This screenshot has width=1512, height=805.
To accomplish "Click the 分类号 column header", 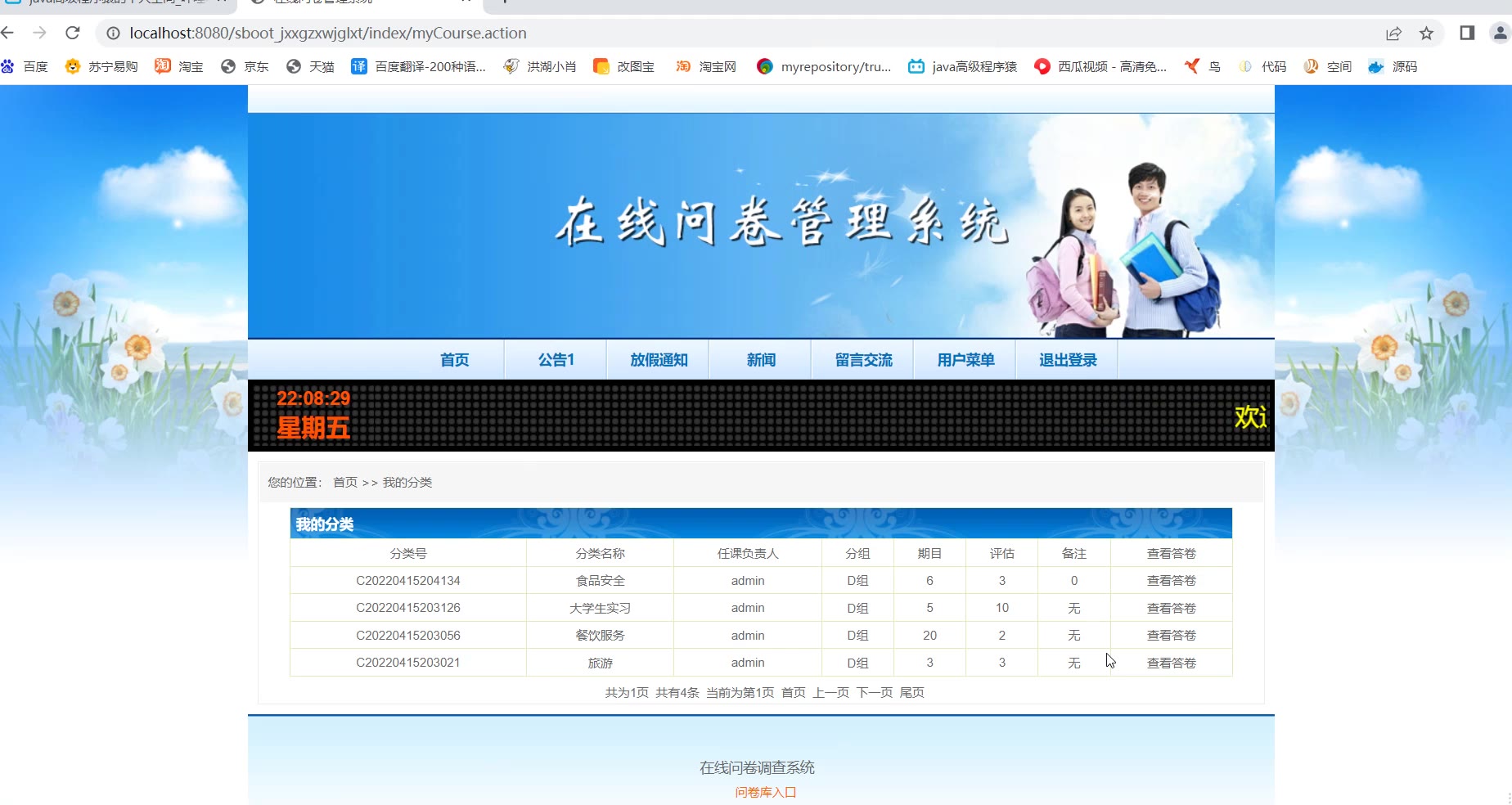I will click(x=408, y=554).
